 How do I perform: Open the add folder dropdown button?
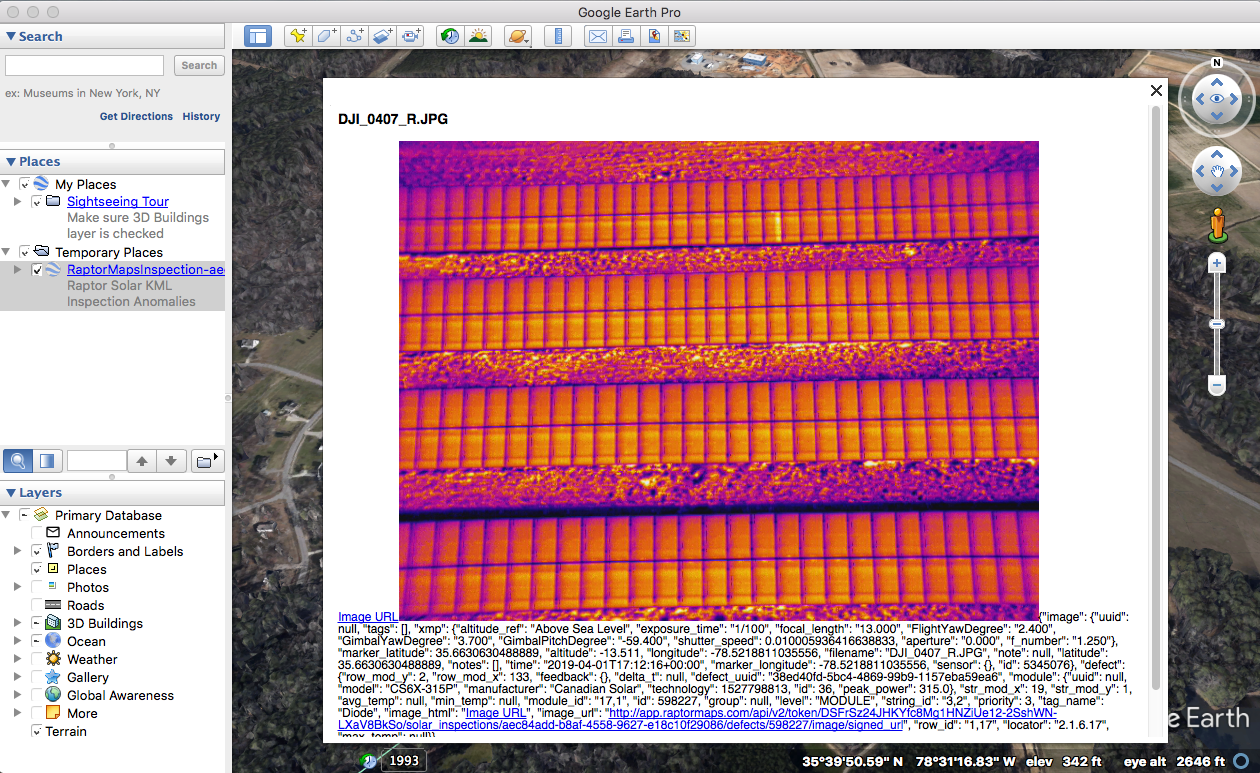point(207,461)
